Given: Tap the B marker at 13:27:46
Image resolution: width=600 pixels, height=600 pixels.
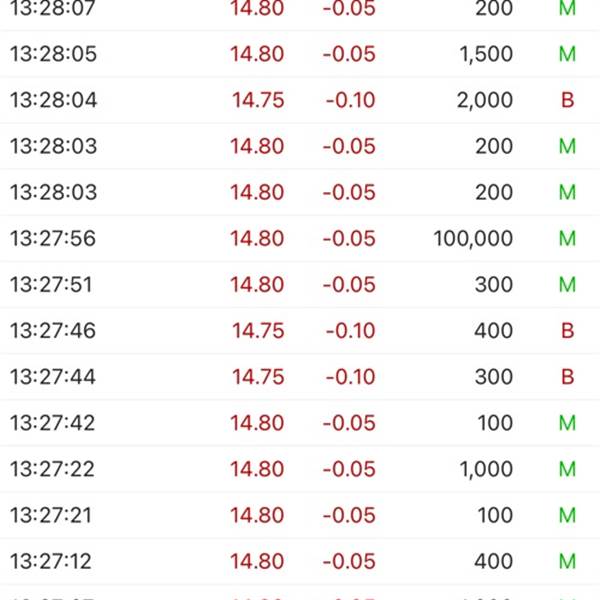Looking at the screenshot, I should click(567, 331).
